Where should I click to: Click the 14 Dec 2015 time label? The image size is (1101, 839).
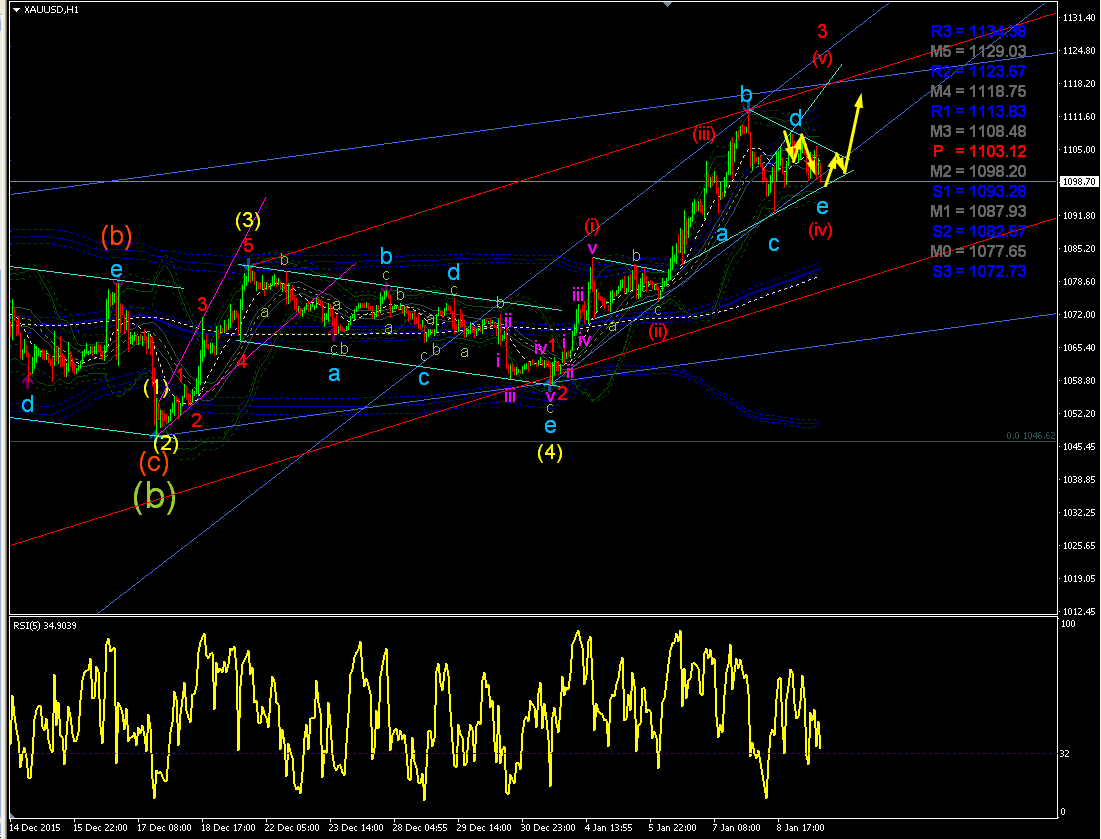coord(35,827)
